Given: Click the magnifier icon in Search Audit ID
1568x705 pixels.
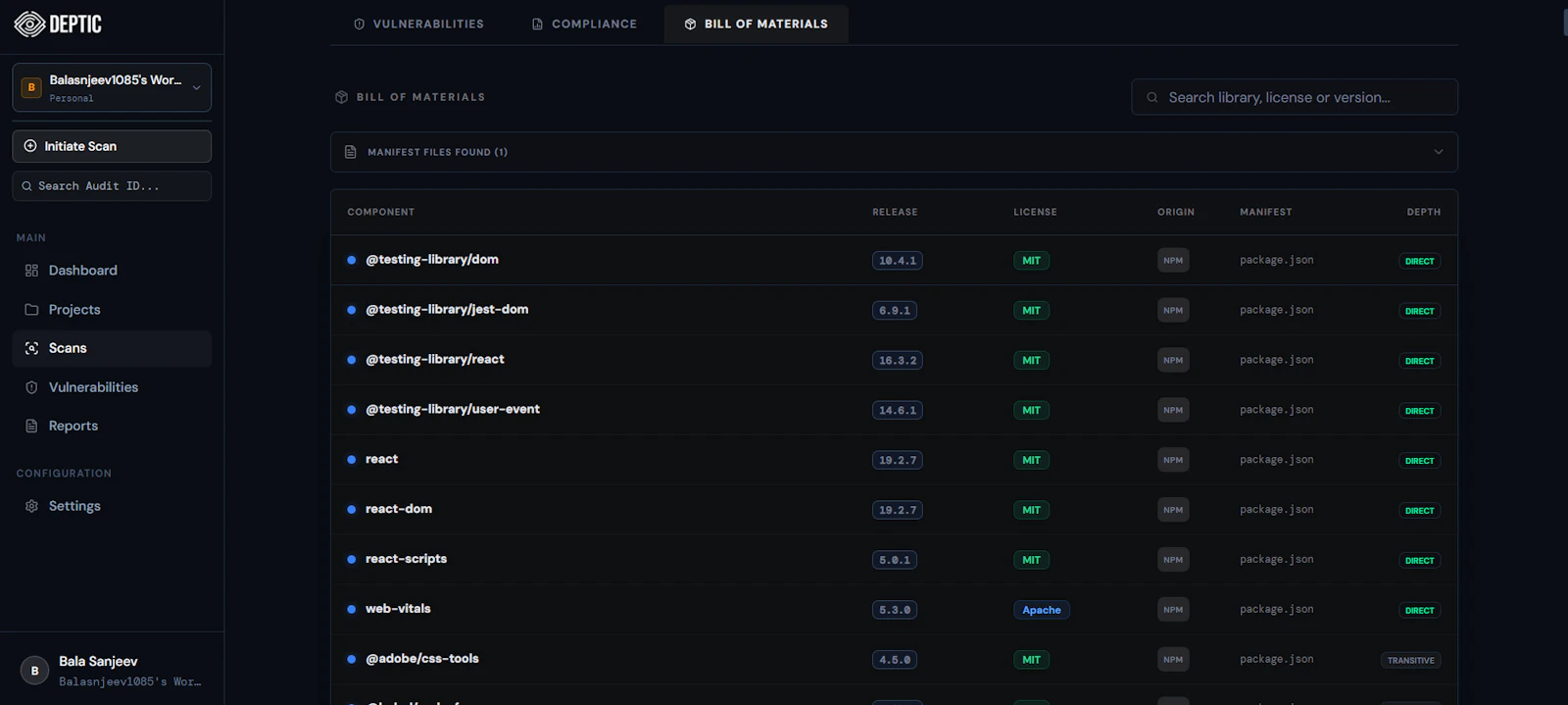Looking at the screenshot, I should (x=26, y=186).
